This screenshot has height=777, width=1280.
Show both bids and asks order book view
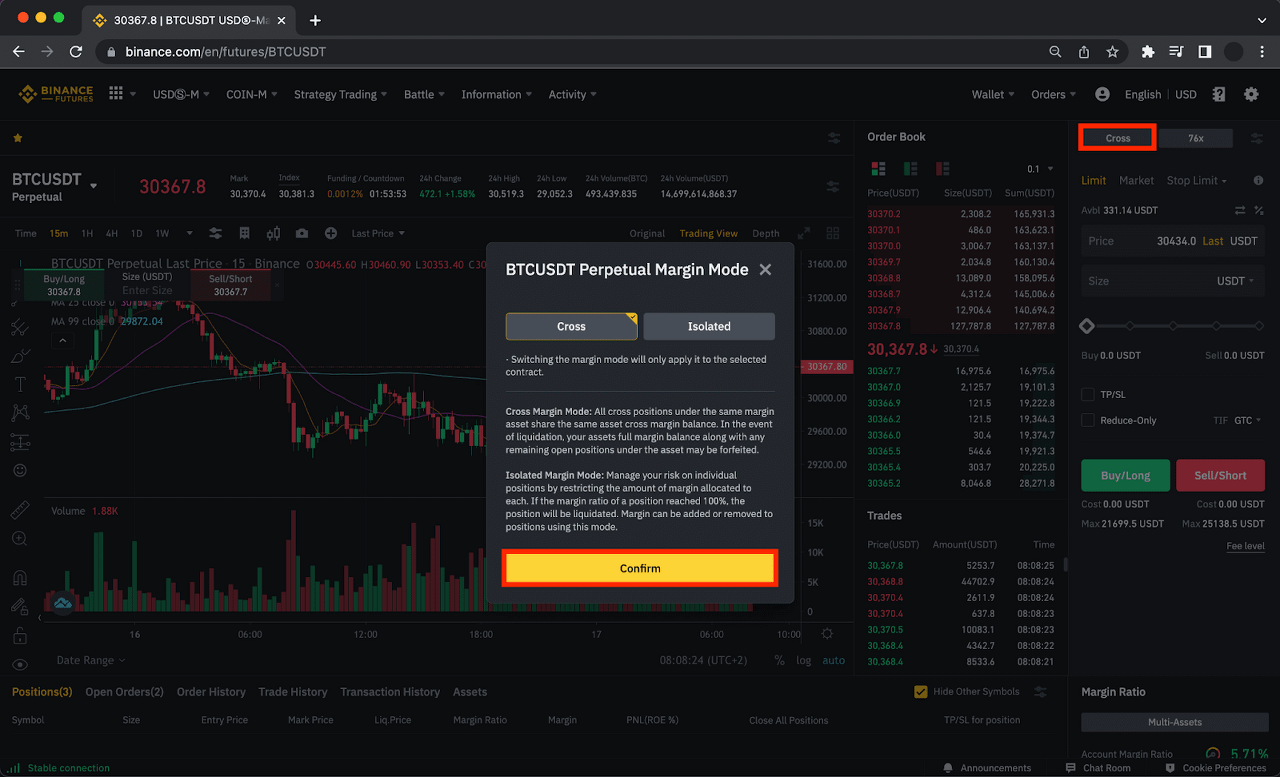click(879, 168)
